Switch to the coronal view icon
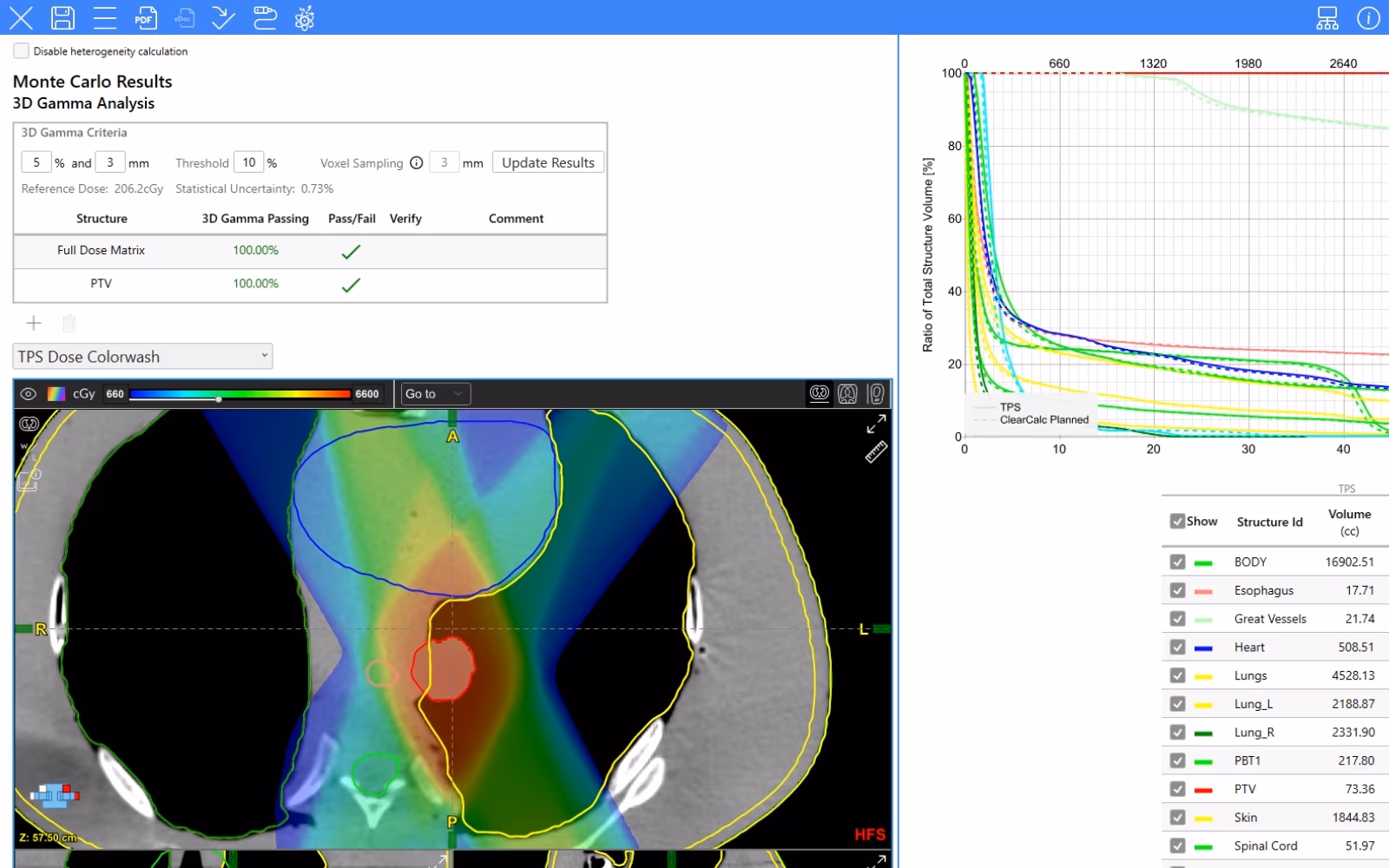Viewport: 1389px width, 868px height. point(848,394)
